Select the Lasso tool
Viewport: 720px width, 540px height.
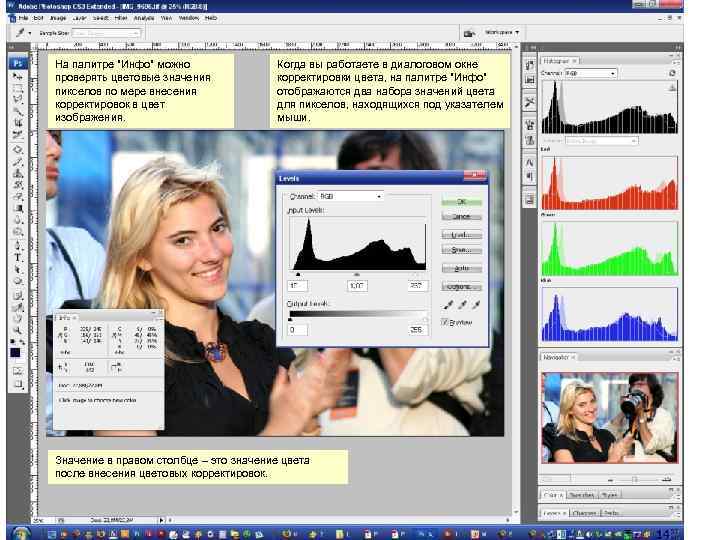[x=17, y=98]
